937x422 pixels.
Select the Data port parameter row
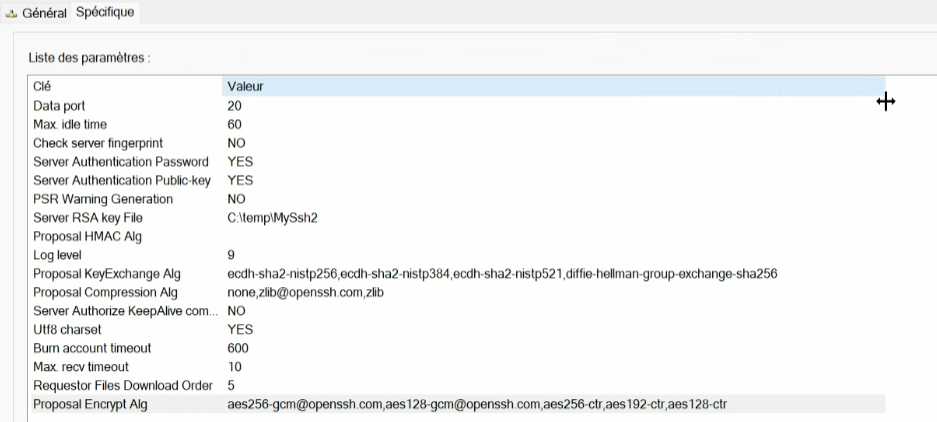pyautogui.click(x=59, y=105)
